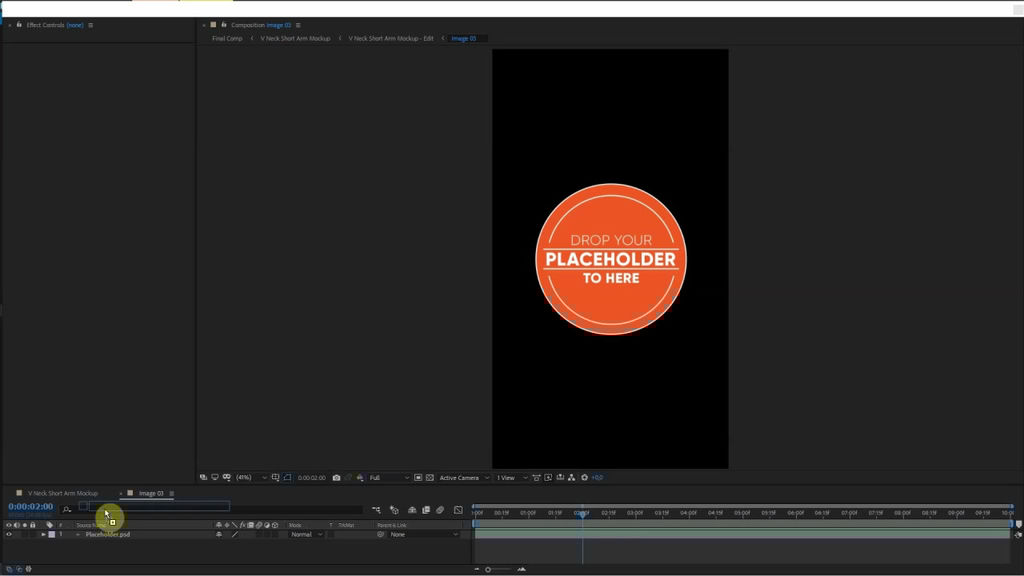This screenshot has width=1024, height=576.
Task: Navigate to Final Comp in breadcrumb
Action: pyautogui.click(x=227, y=39)
